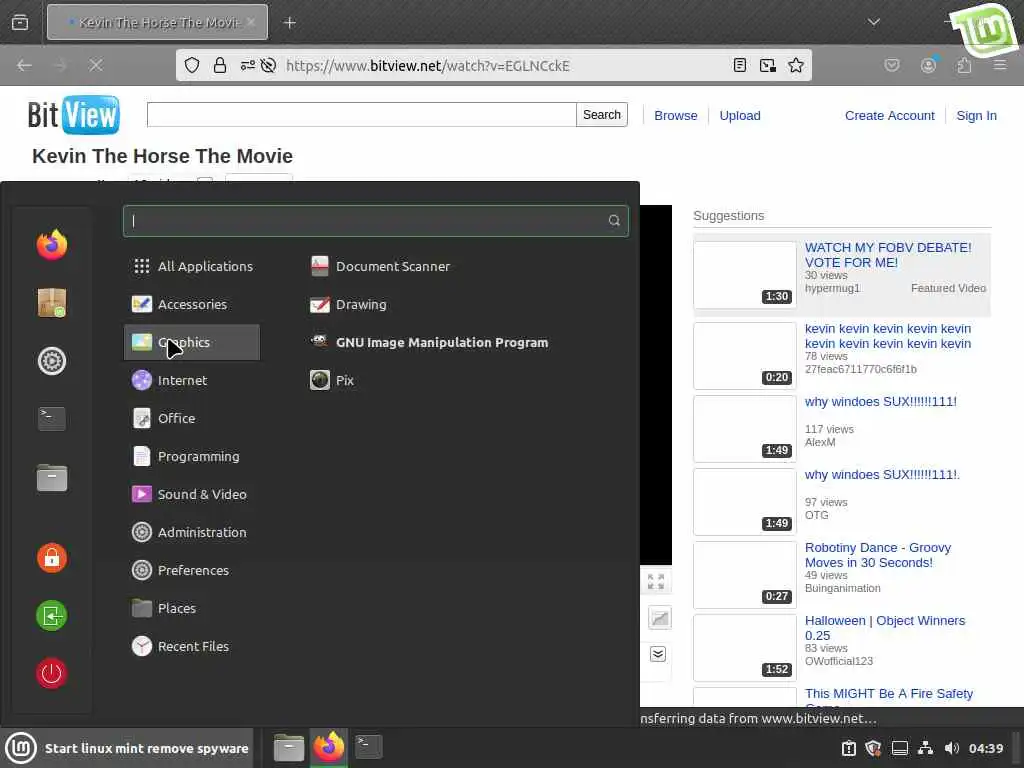Image resolution: width=1024 pixels, height=768 pixels.
Task: Open the list all tabs chevron
Action: [874, 22]
